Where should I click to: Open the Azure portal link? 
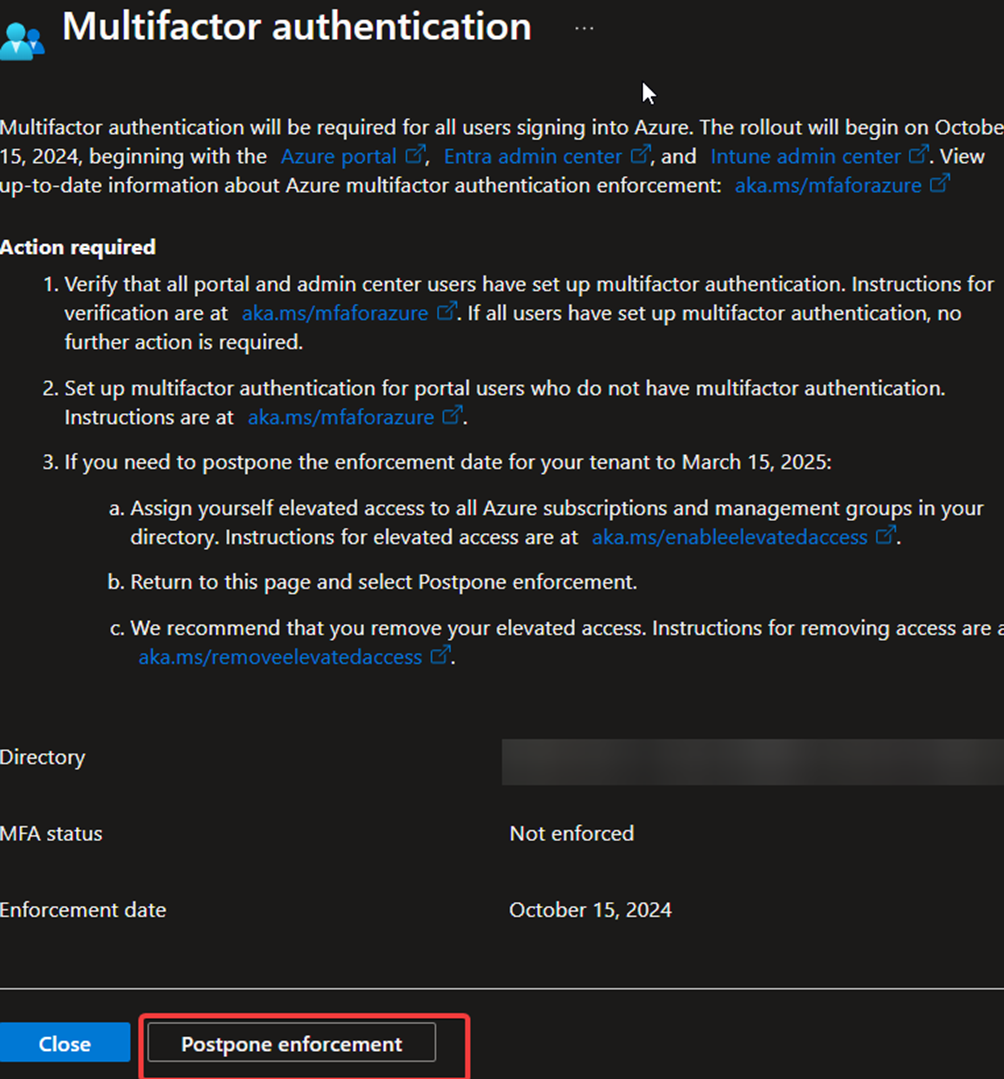click(x=339, y=157)
